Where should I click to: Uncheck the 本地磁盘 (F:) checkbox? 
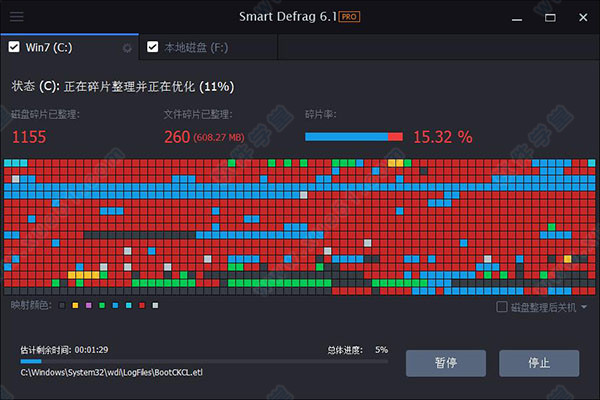pos(153,47)
